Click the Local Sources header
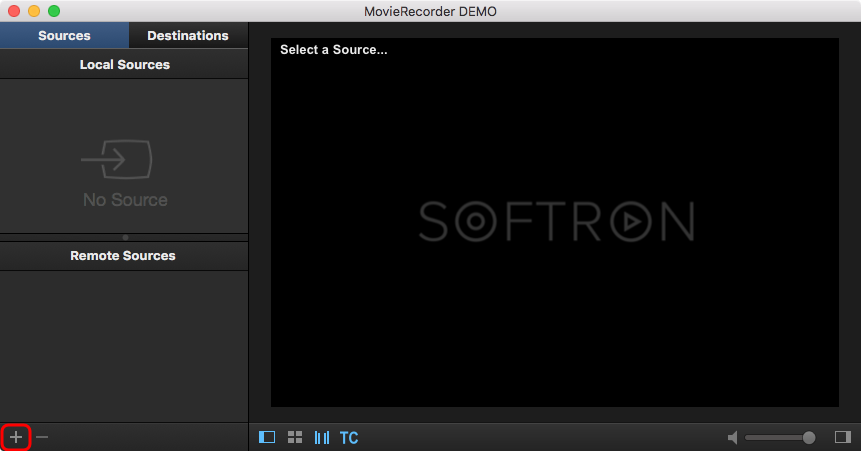 (x=124, y=64)
